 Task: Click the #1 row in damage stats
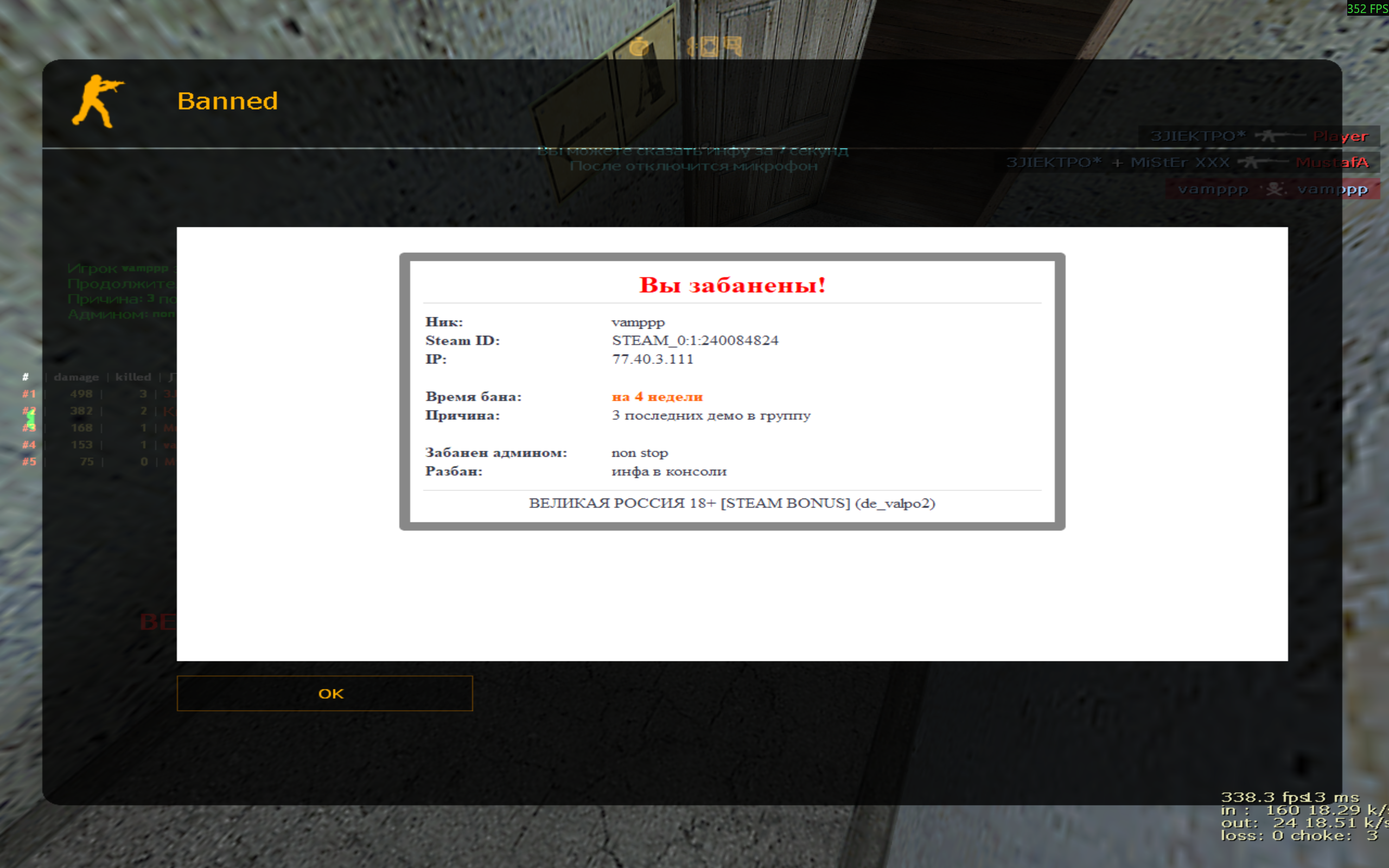(x=86, y=394)
